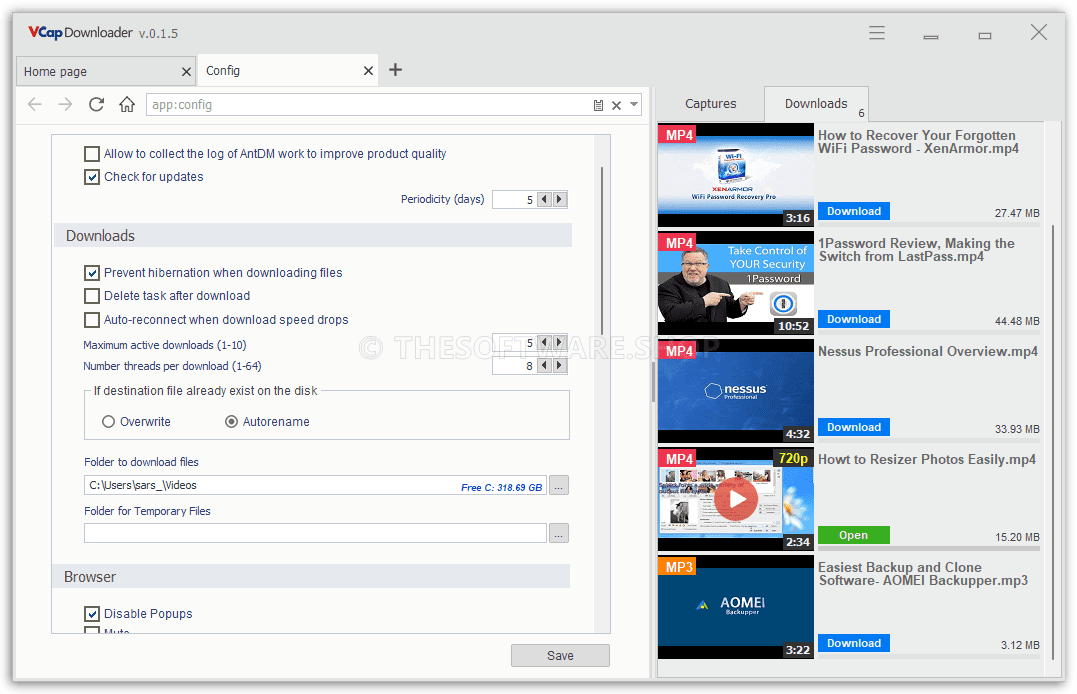Open the Resizer Photos video file

coord(854,535)
